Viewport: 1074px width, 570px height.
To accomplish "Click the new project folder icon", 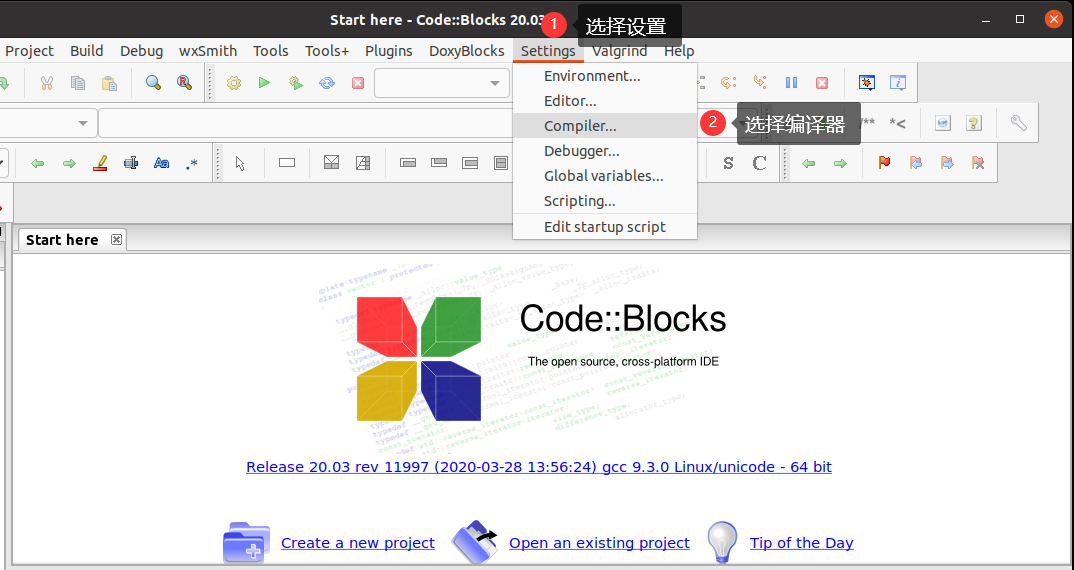I will pyautogui.click(x=246, y=543).
